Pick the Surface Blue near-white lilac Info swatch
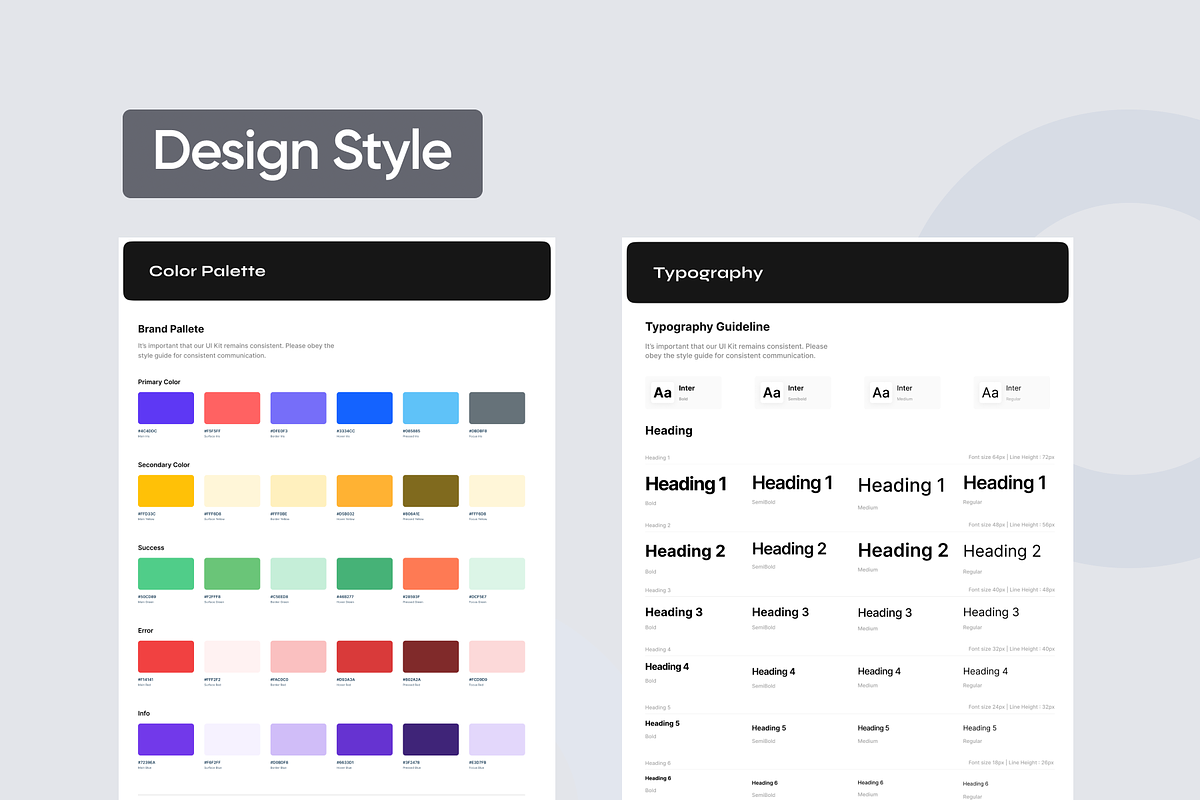Screen dimensions: 1200x800 [x=232, y=740]
